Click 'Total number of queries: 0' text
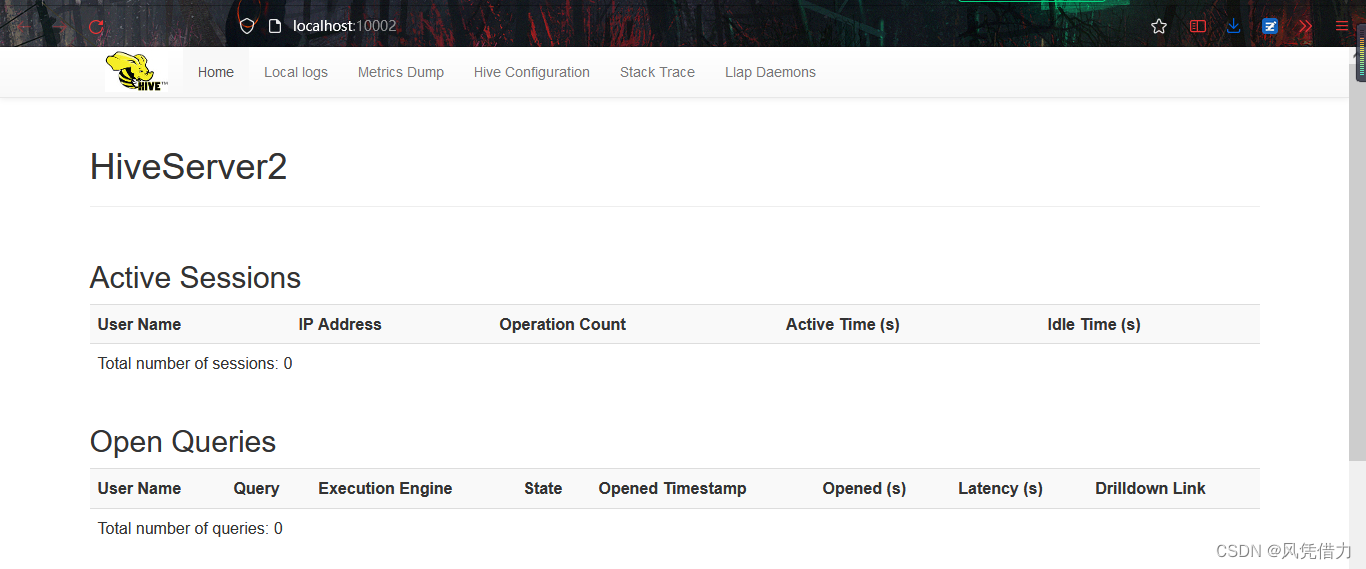Screen dimensions: 1366x569 click(190, 528)
